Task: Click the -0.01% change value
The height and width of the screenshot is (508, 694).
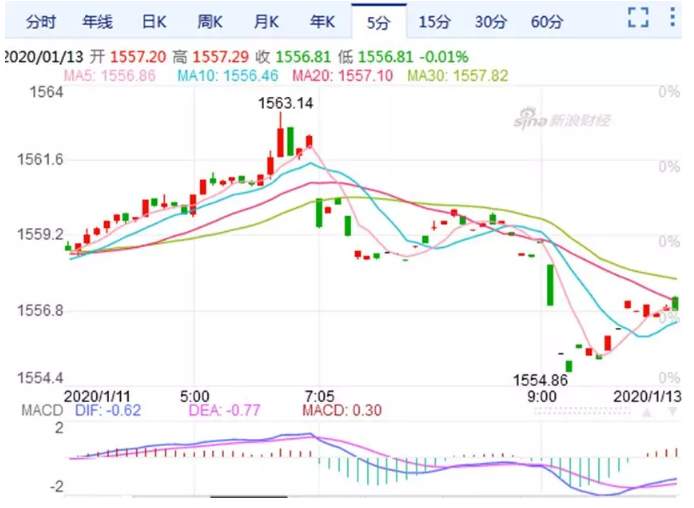Action: [x=443, y=57]
